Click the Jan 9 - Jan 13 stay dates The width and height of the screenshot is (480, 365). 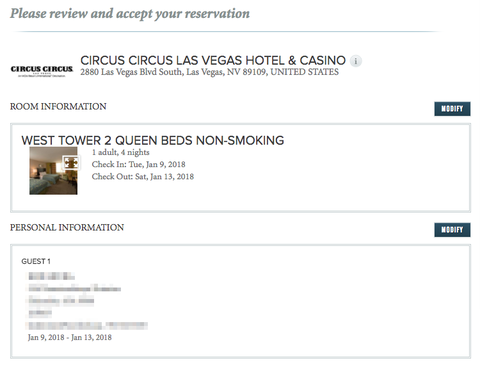pyautogui.click(x=70, y=337)
